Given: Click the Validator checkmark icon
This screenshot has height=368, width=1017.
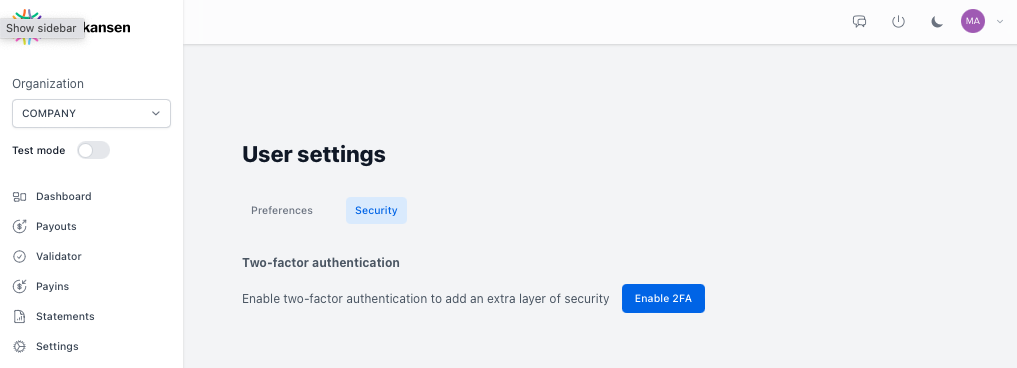Looking at the screenshot, I should pyautogui.click(x=19, y=256).
